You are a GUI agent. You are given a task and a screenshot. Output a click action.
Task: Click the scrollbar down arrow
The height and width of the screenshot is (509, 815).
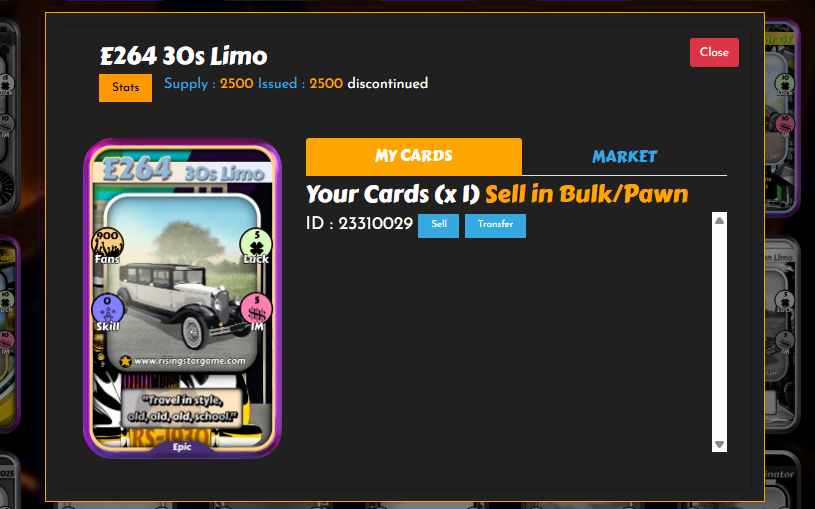pos(719,445)
